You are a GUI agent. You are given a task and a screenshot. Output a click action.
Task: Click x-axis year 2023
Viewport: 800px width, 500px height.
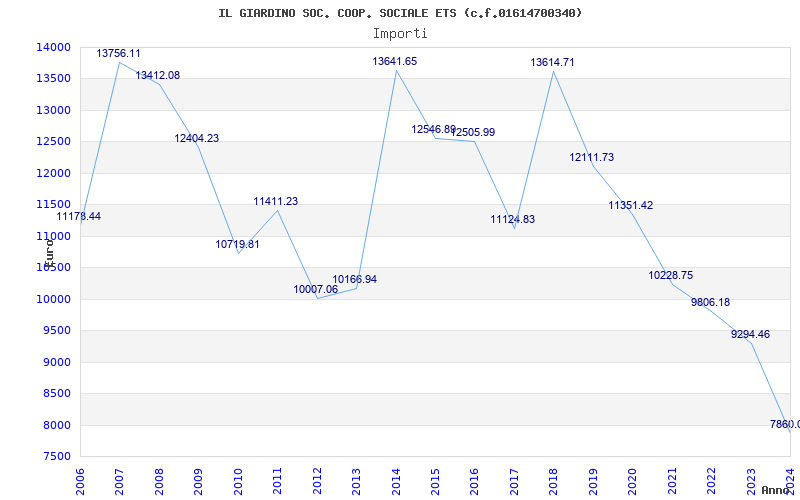(751, 481)
